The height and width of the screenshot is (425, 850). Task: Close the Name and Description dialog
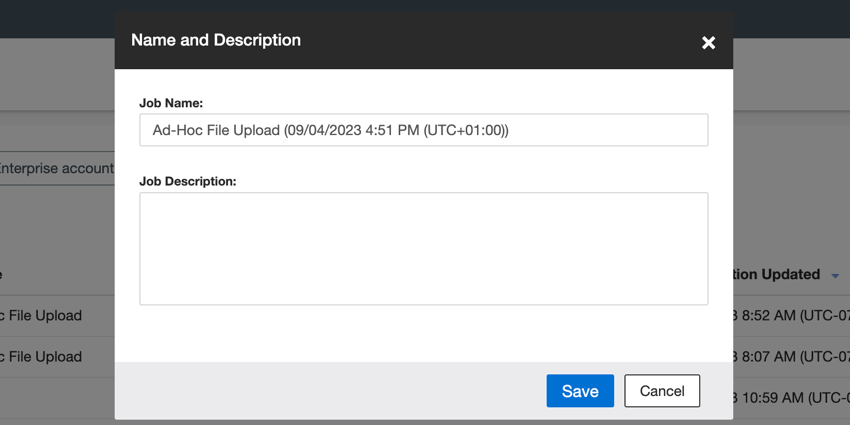point(708,42)
